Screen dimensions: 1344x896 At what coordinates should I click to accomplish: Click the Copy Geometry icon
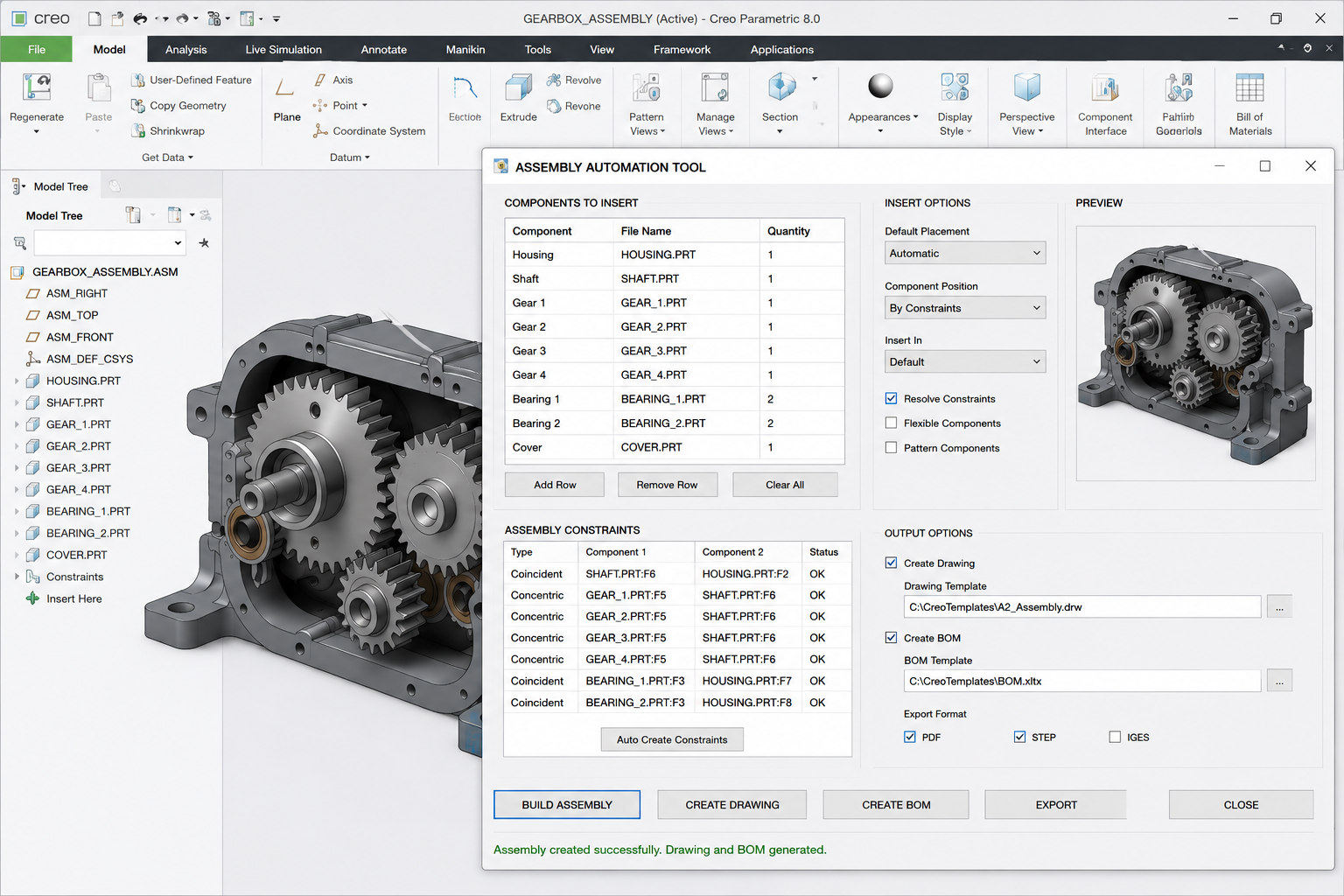tap(137, 105)
